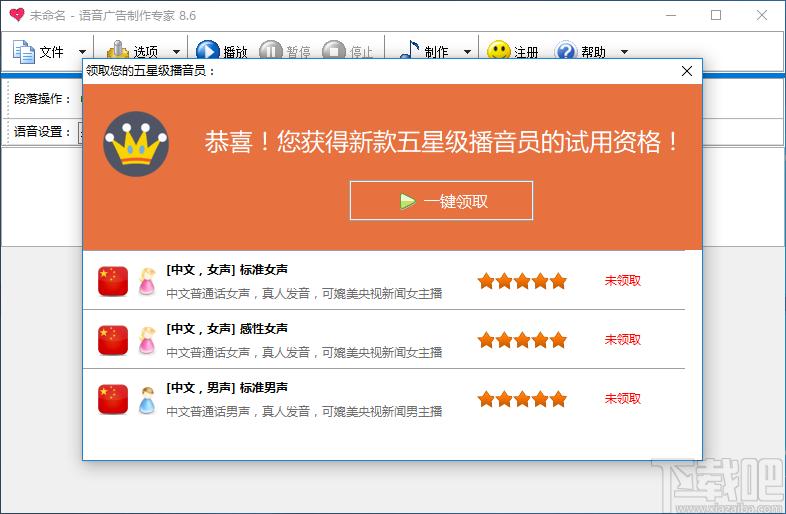
Task: Select the title [中文，女声] 感性女声
Action: click(x=227, y=329)
